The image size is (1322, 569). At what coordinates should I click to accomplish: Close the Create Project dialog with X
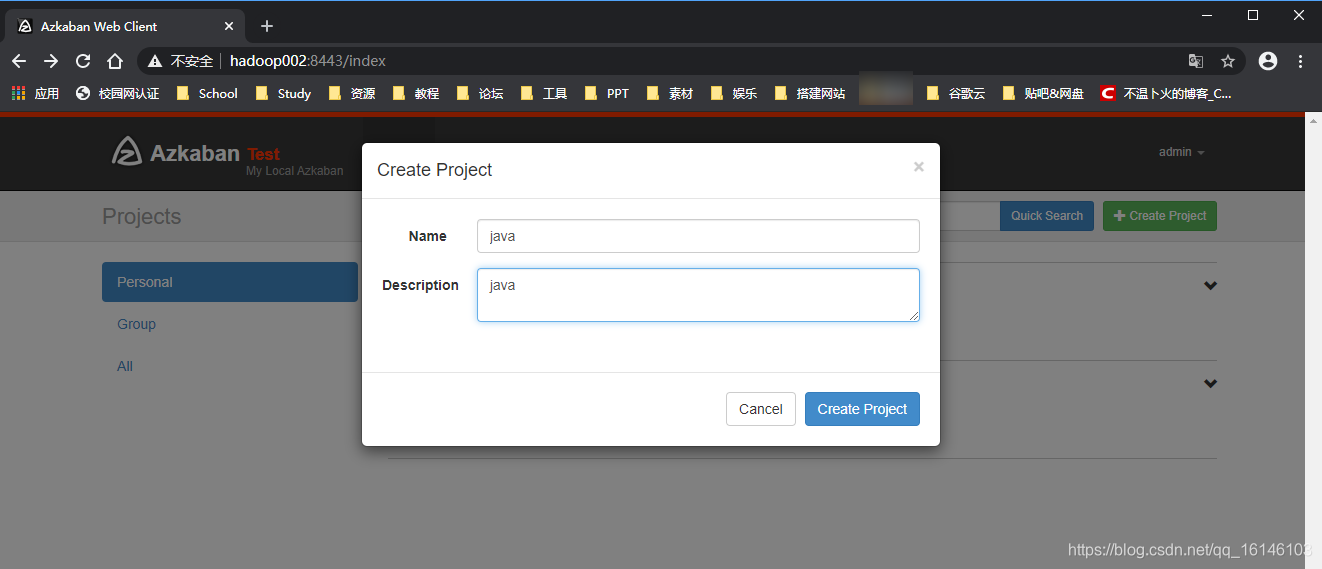pyautogui.click(x=918, y=167)
